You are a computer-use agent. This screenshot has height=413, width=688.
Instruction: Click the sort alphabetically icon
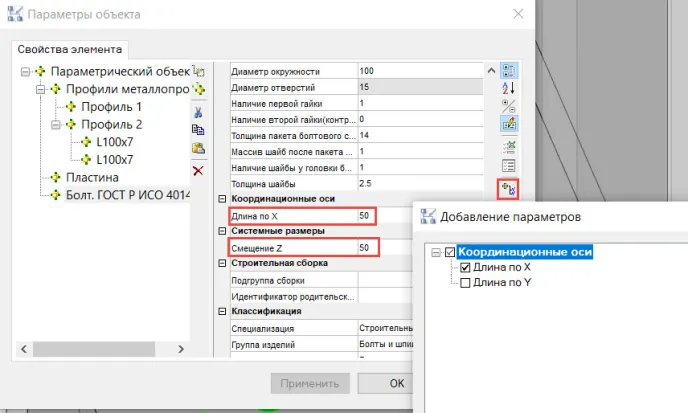tap(507, 87)
